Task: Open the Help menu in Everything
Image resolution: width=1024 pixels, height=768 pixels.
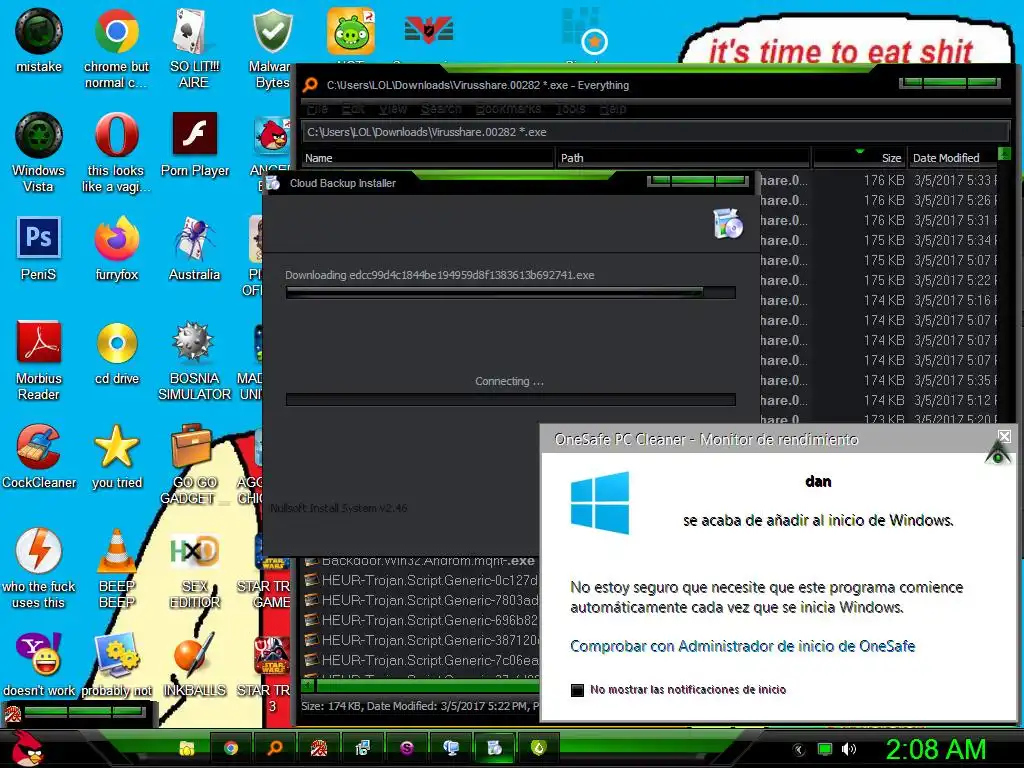Action: point(613,108)
